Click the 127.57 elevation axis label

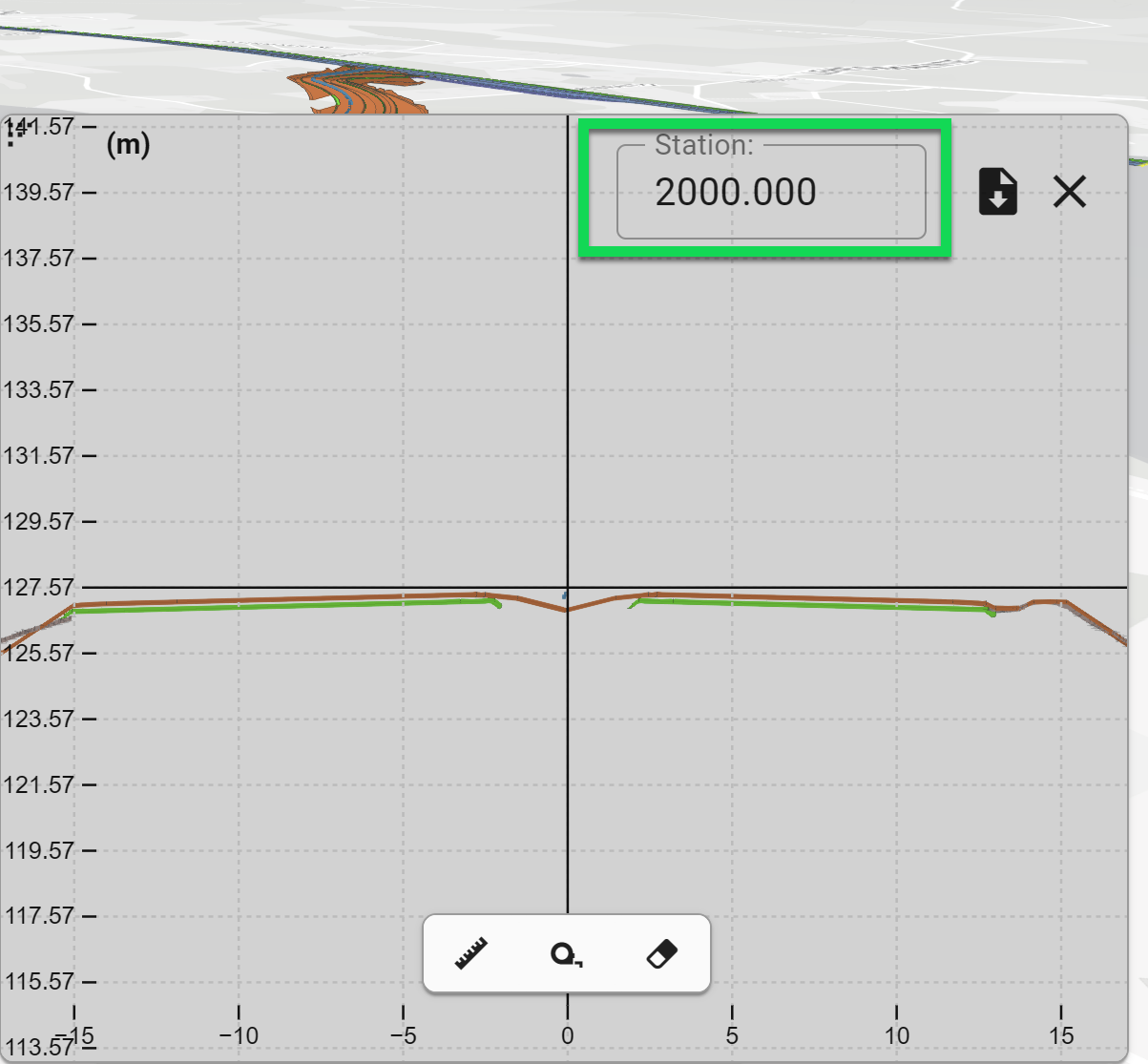pos(38,587)
